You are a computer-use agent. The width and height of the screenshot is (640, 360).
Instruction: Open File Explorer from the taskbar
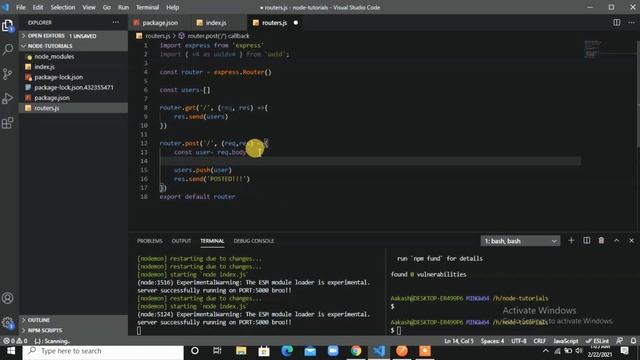[x=241, y=351]
